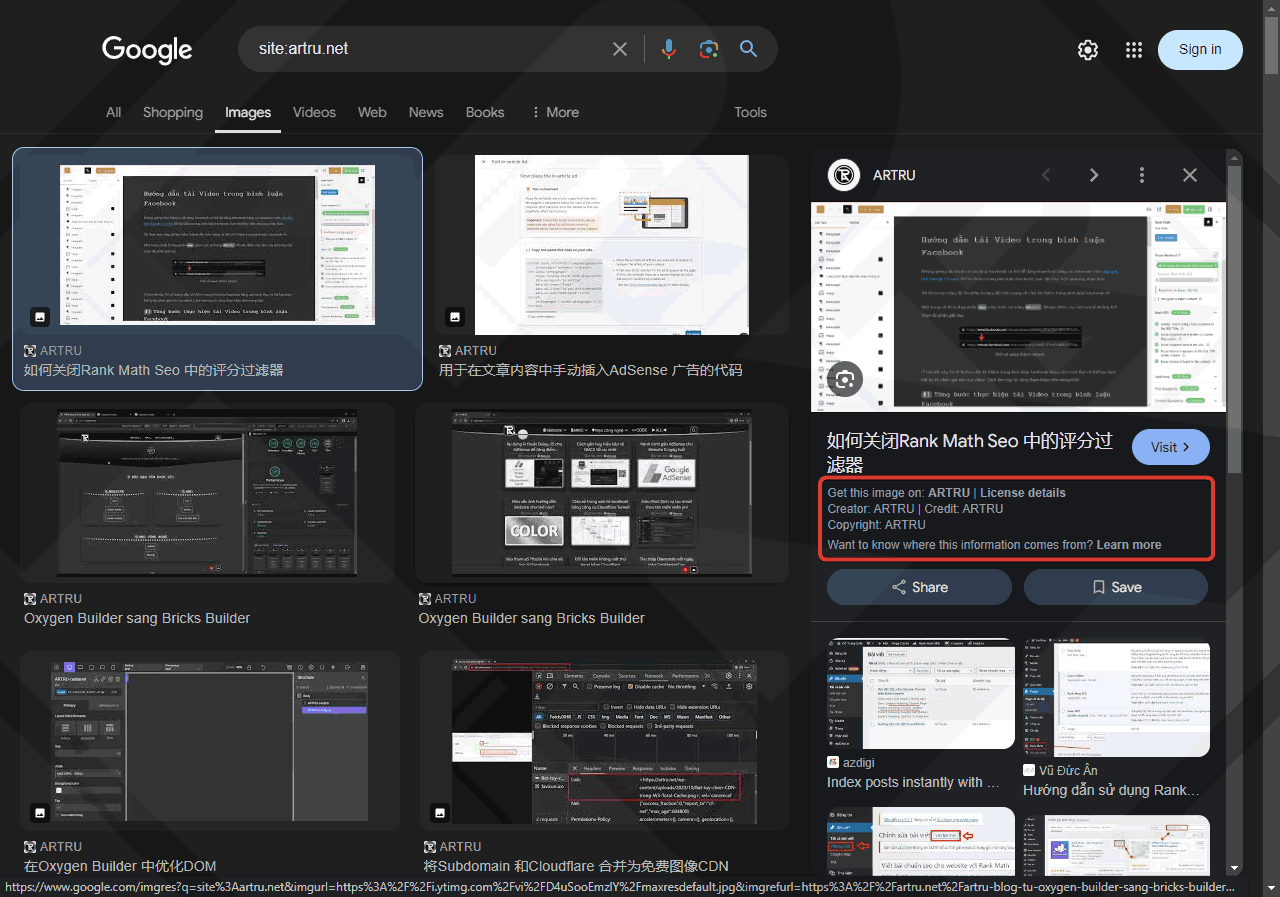Viewport: 1280px width, 897px height.
Task: Click the AdSense result title text
Action: 590,370
